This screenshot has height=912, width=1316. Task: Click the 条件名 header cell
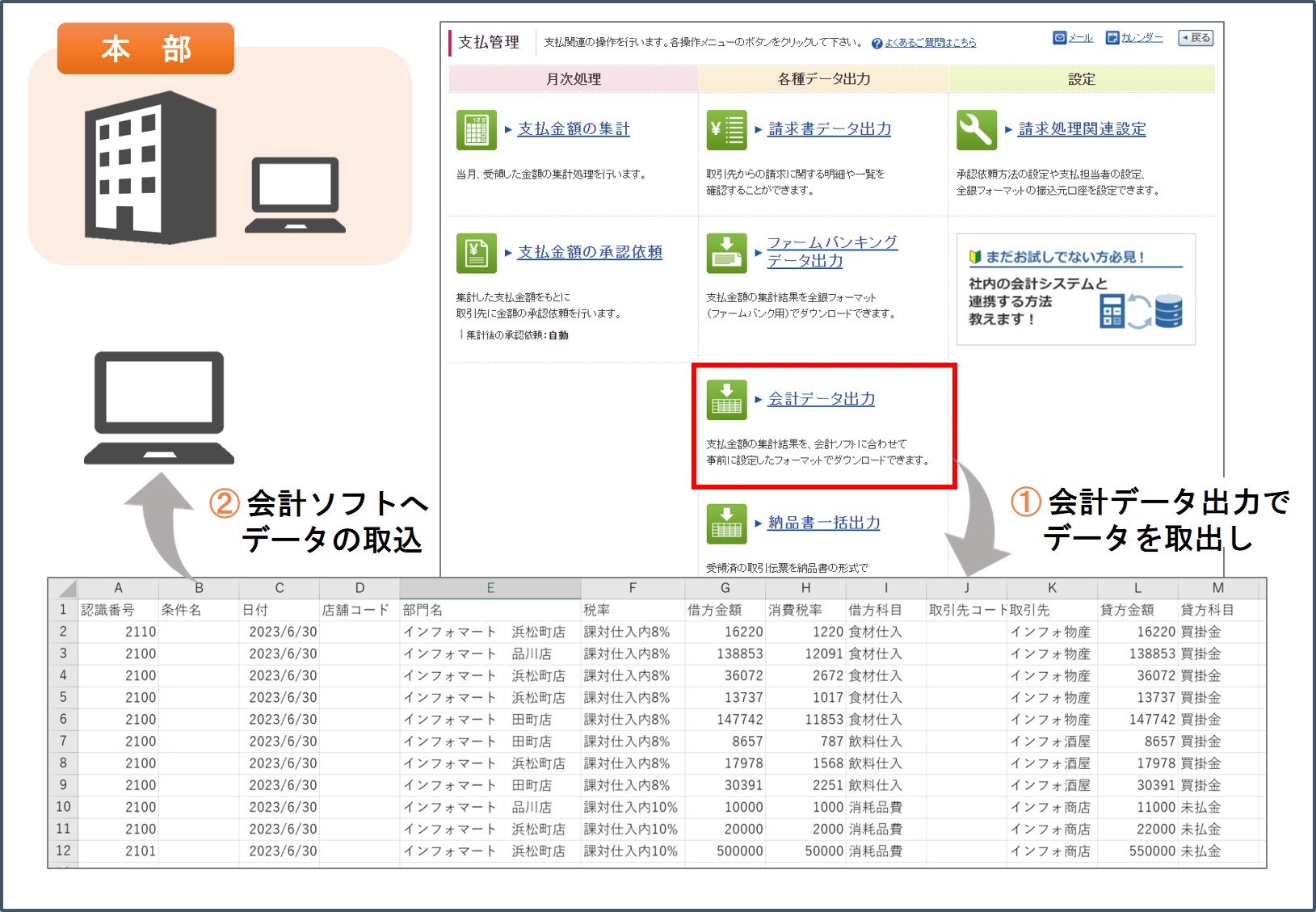[199, 610]
